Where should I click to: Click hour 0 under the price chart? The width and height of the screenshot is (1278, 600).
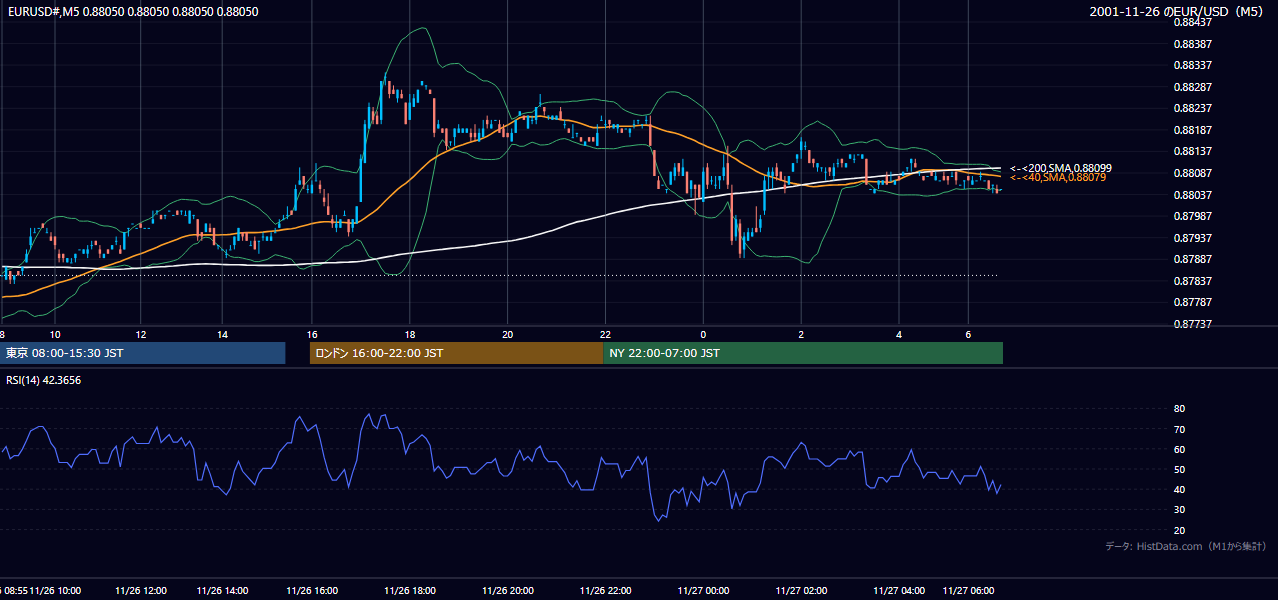click(703, 334)
